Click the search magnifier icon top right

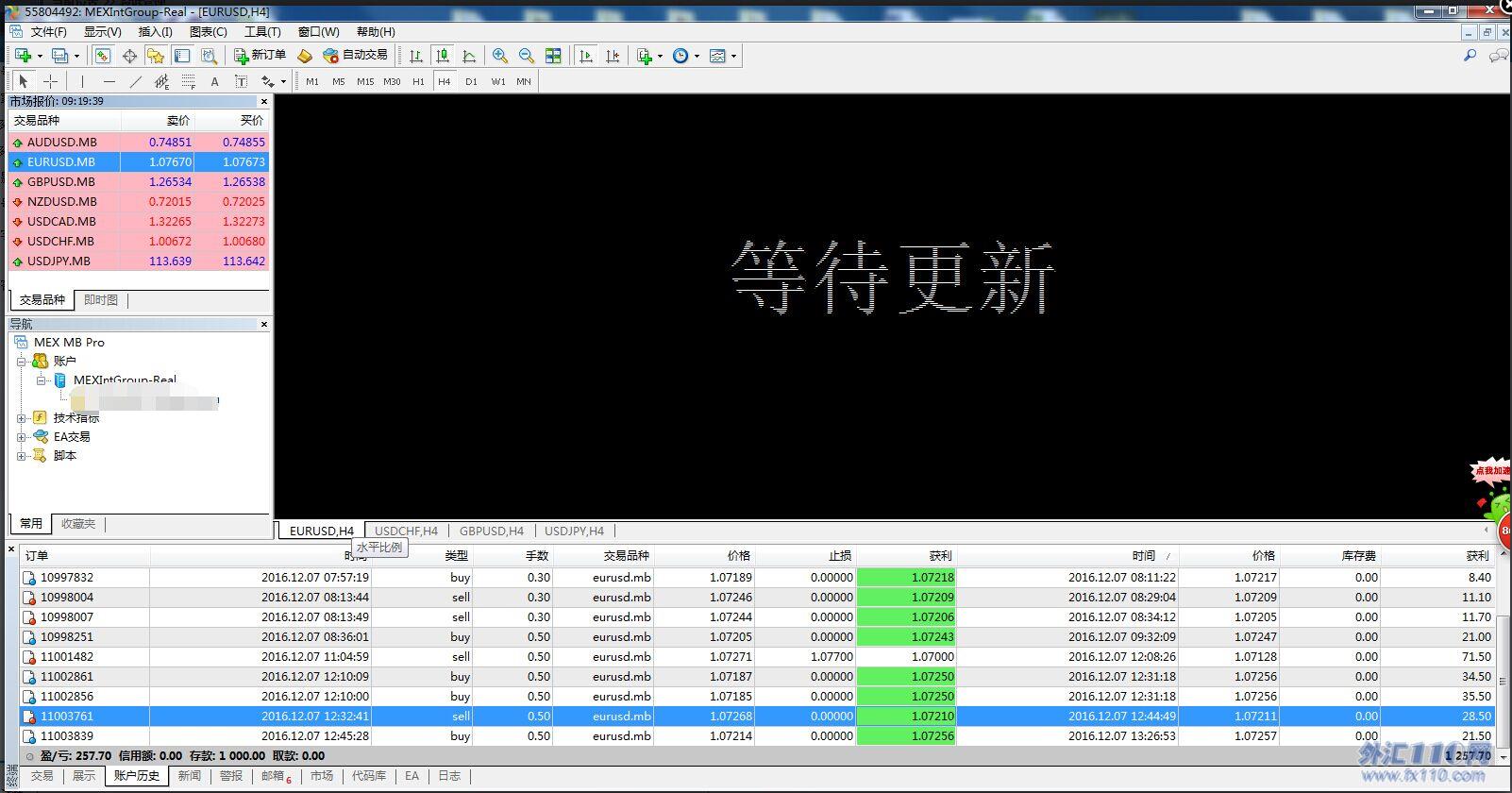coord(1470,56)
